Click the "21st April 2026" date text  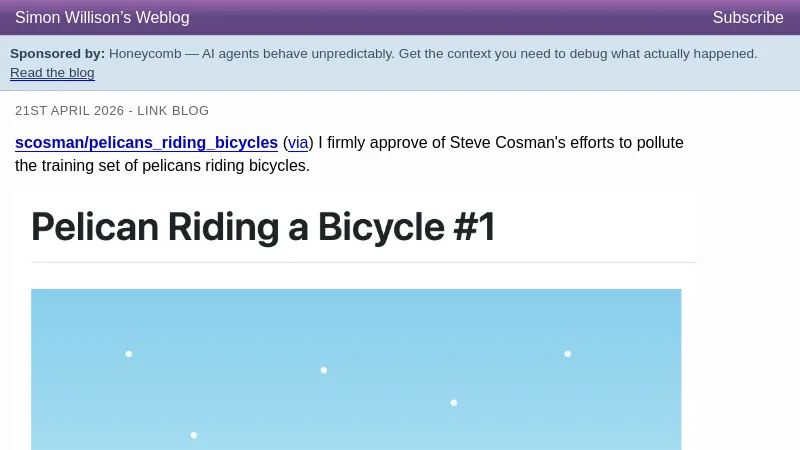[x=68, y=110]
